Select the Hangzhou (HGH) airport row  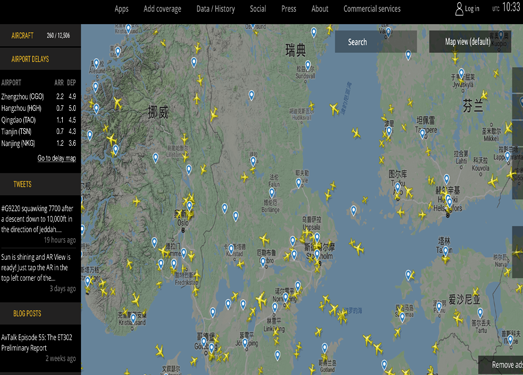(x=39, y=108)
